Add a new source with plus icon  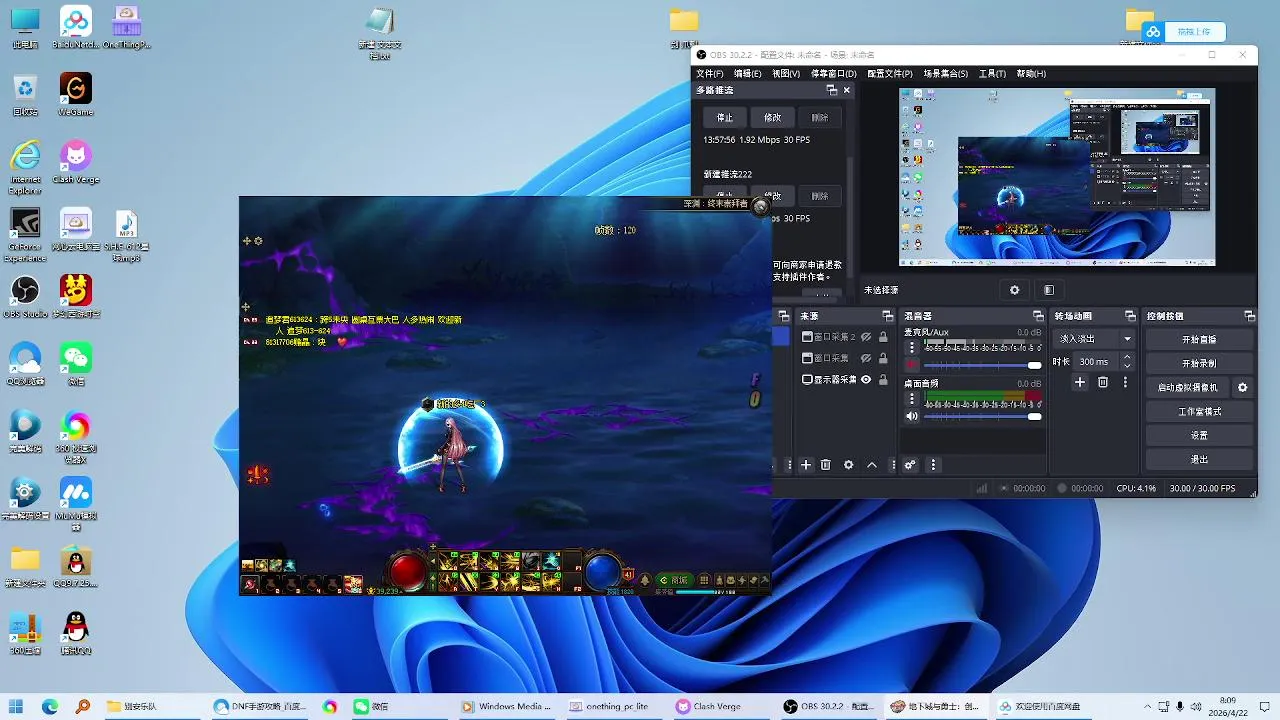coord(806,465)
